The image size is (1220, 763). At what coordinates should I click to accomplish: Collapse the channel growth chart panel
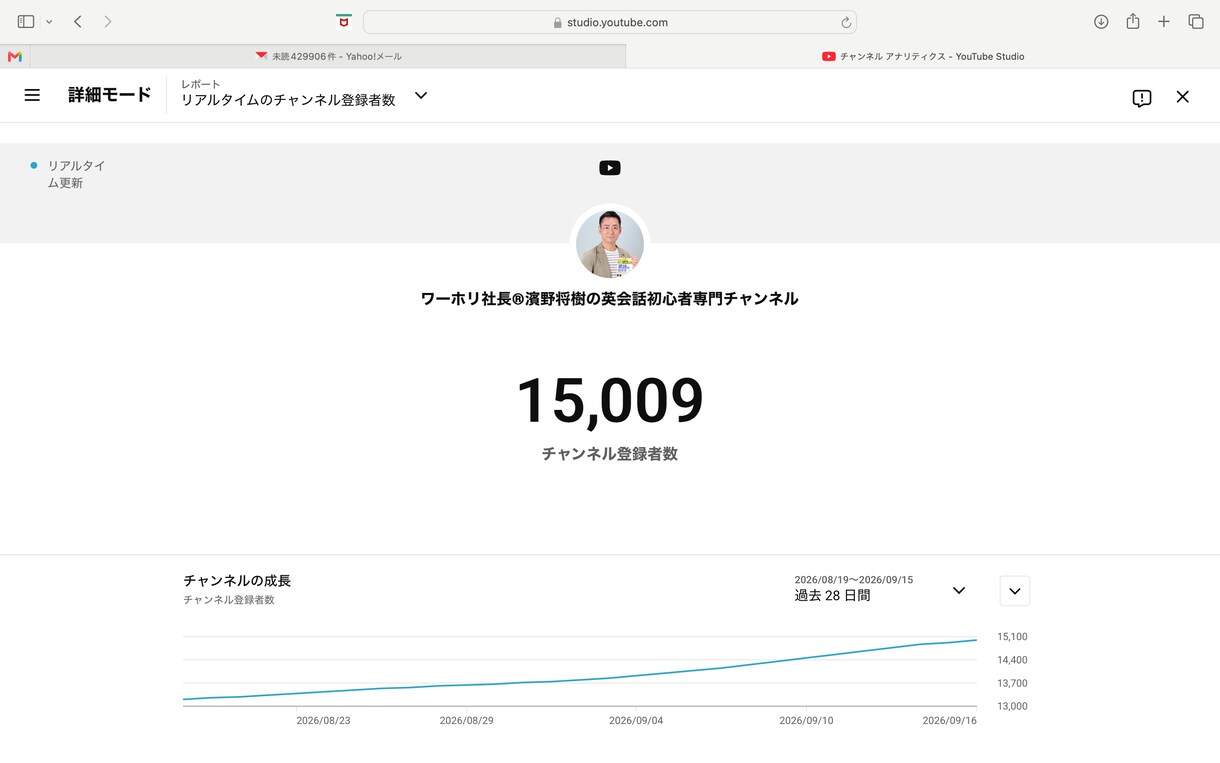(1015, 591)
